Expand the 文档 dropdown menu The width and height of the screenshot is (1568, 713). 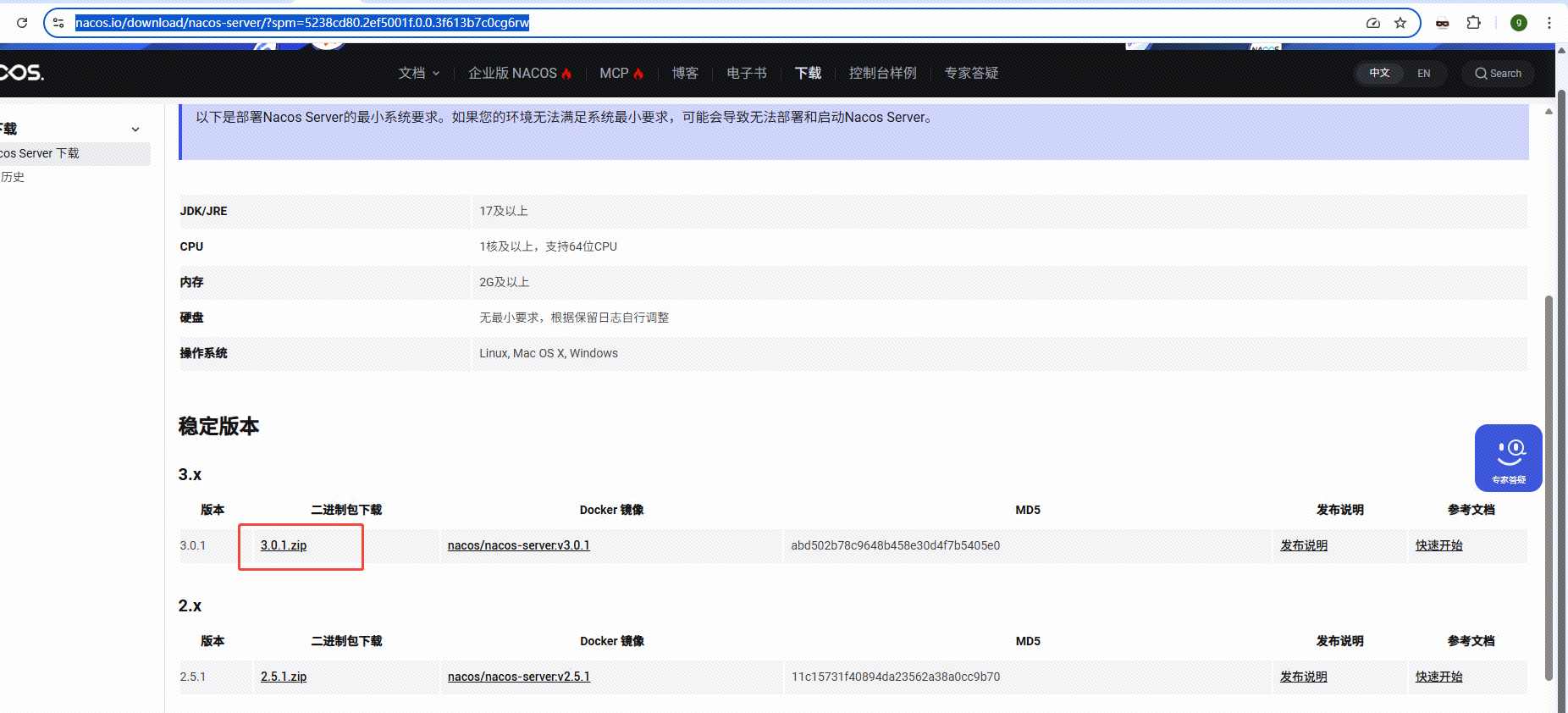pyautogui.click(x=419, y=74)
